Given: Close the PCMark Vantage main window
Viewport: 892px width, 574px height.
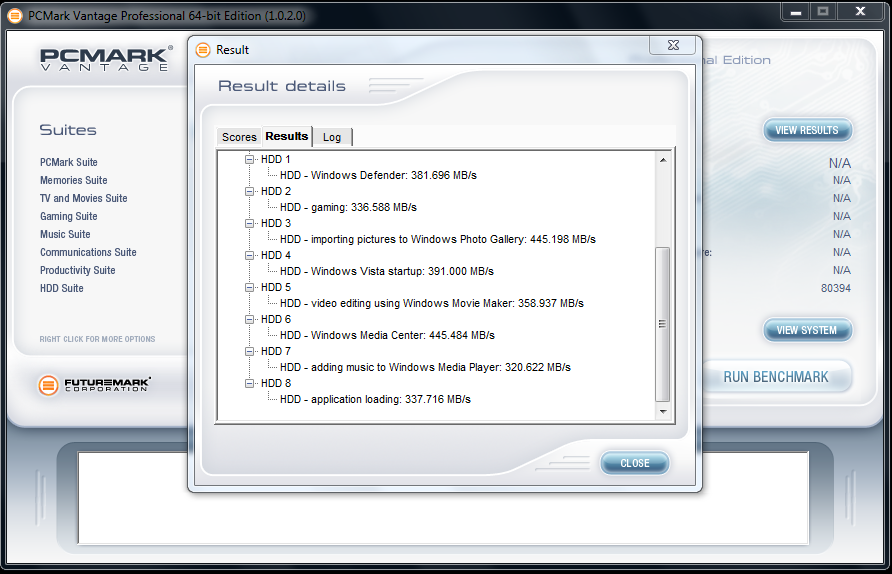Looking at the screenshot, I should pyautogui.click(x=861, y=11).
